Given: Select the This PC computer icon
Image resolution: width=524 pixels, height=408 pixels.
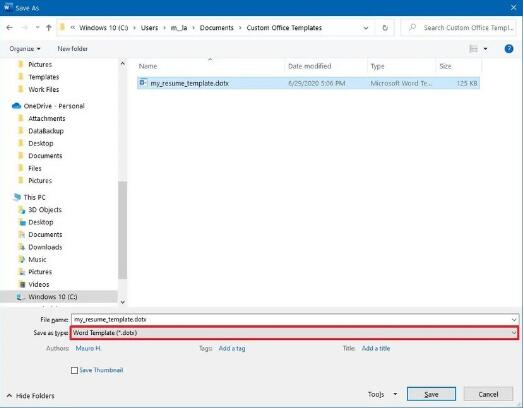Looking at the screenshot, I should point(17,197).
